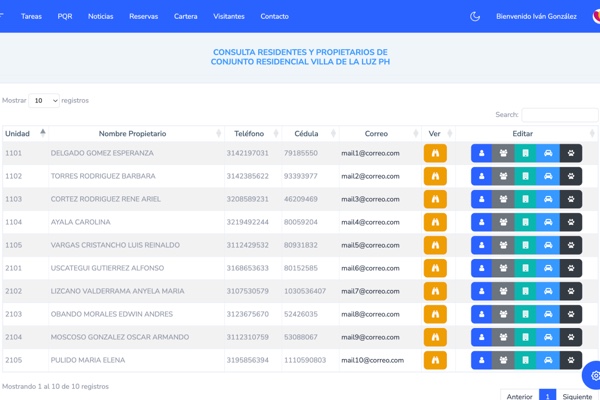The width and height of the screenshot is (600, 400).
Task: Open the Reservas menu
Action: (143, 16)
